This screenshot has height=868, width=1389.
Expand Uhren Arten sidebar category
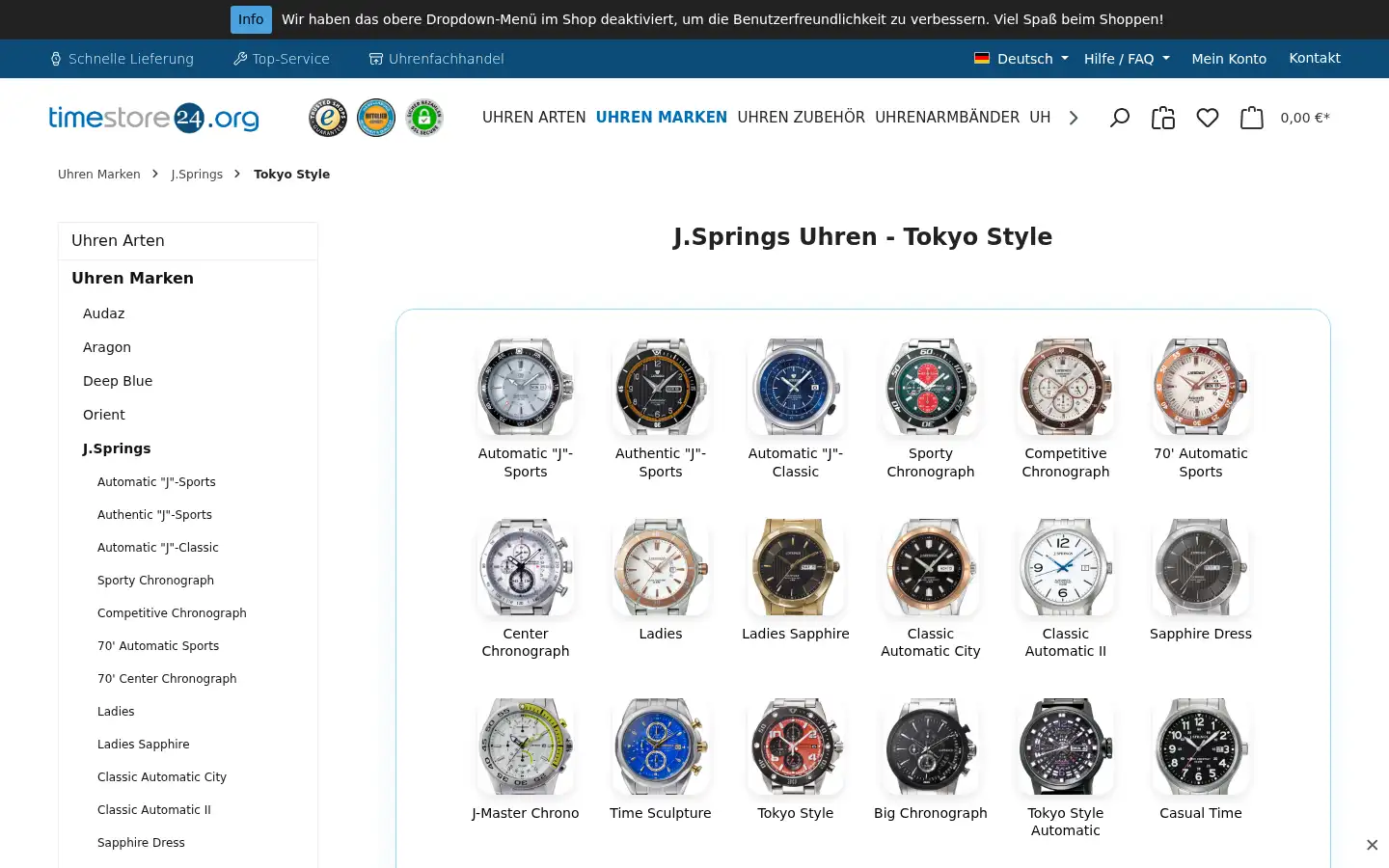point(188,241)
